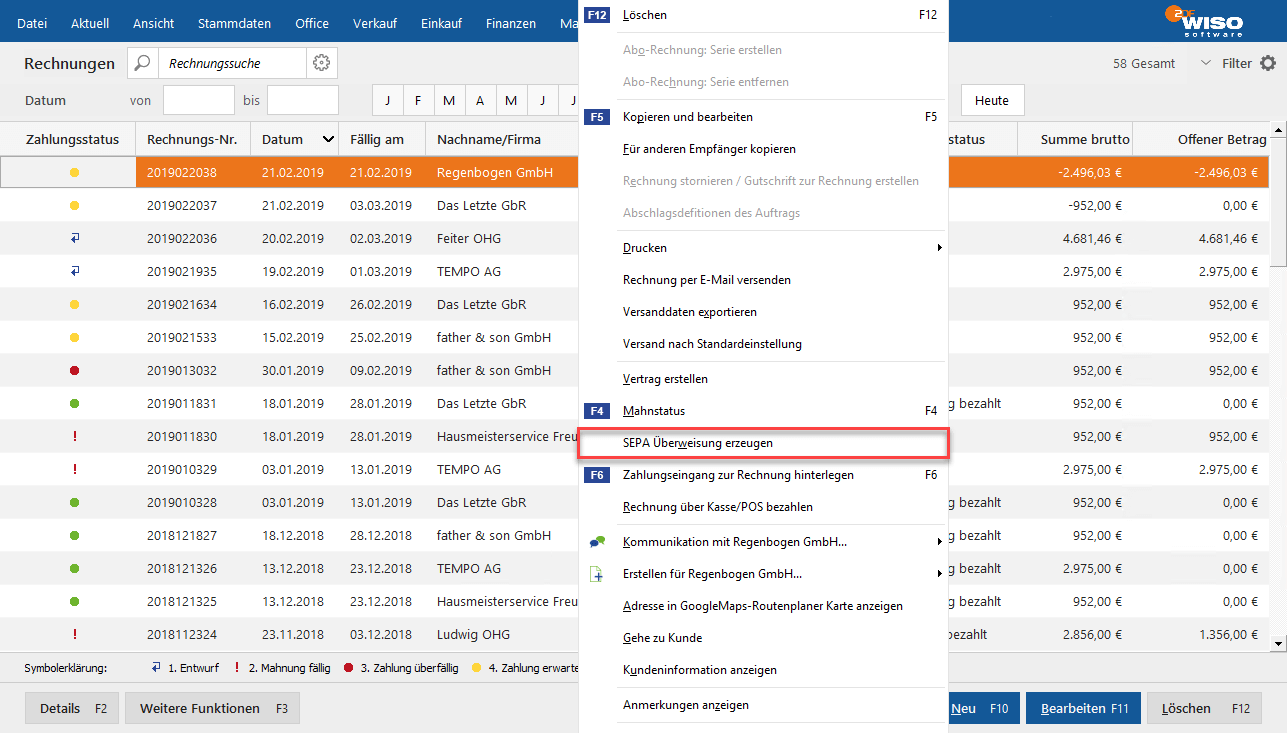The width and height of the screenshot is (1287, 733).
Task: Click draft arrow icon of invoice 2019021935
Action: [x=74, y=272]
